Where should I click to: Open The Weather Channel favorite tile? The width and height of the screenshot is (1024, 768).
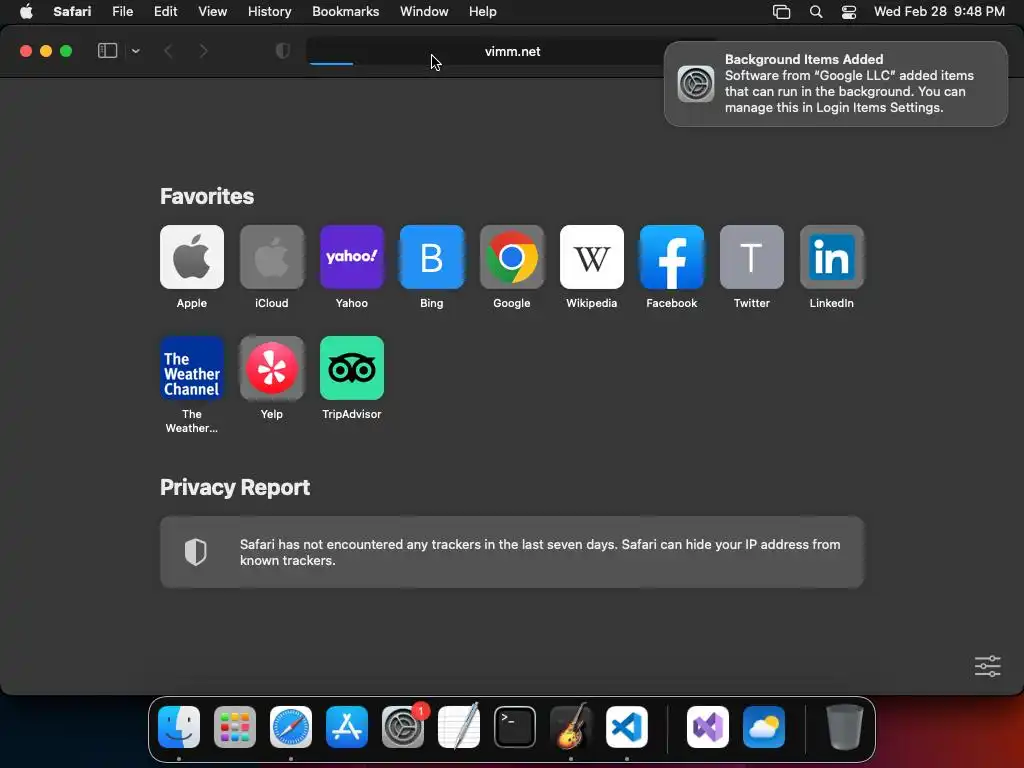click(191, 368)
